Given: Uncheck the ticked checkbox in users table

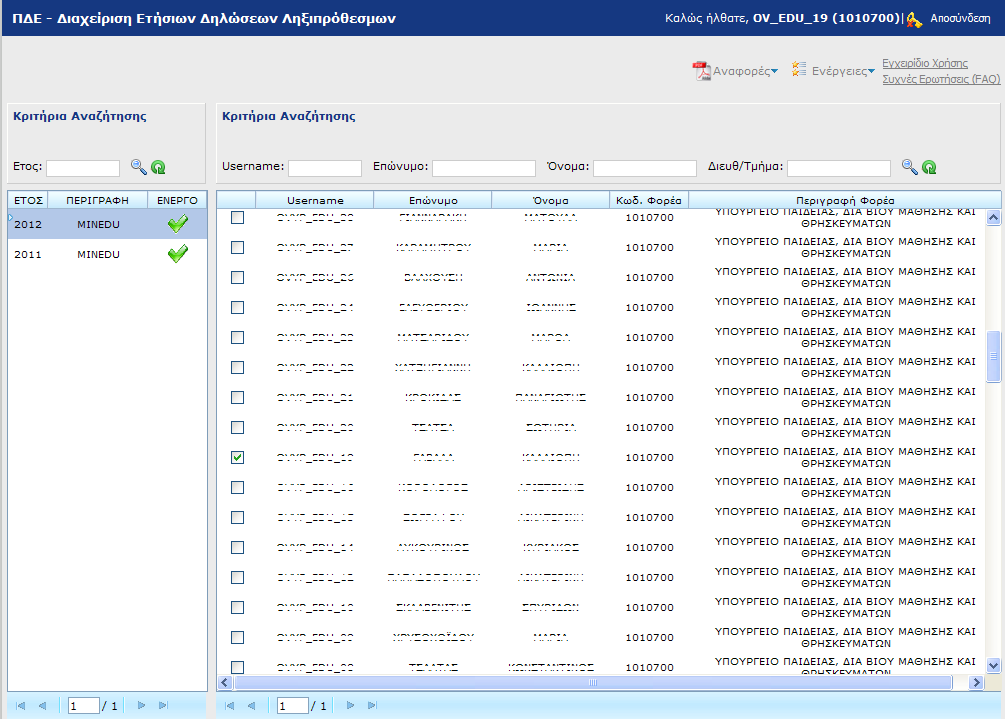Looking at the screenshot, I should (x=237, y=457).
